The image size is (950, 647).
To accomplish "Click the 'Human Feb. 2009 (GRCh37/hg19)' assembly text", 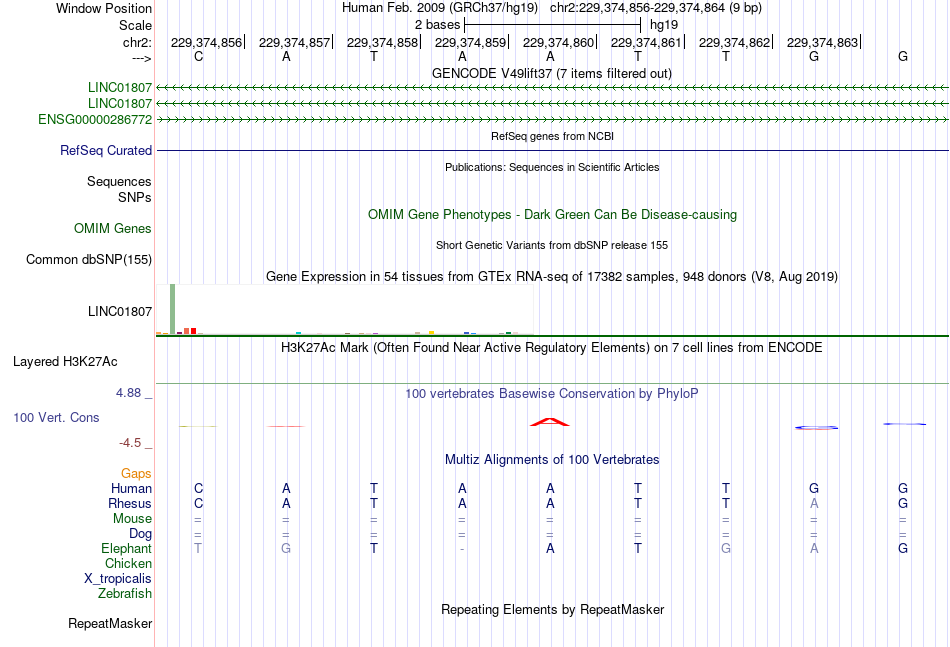I will [x=440, y=8].
